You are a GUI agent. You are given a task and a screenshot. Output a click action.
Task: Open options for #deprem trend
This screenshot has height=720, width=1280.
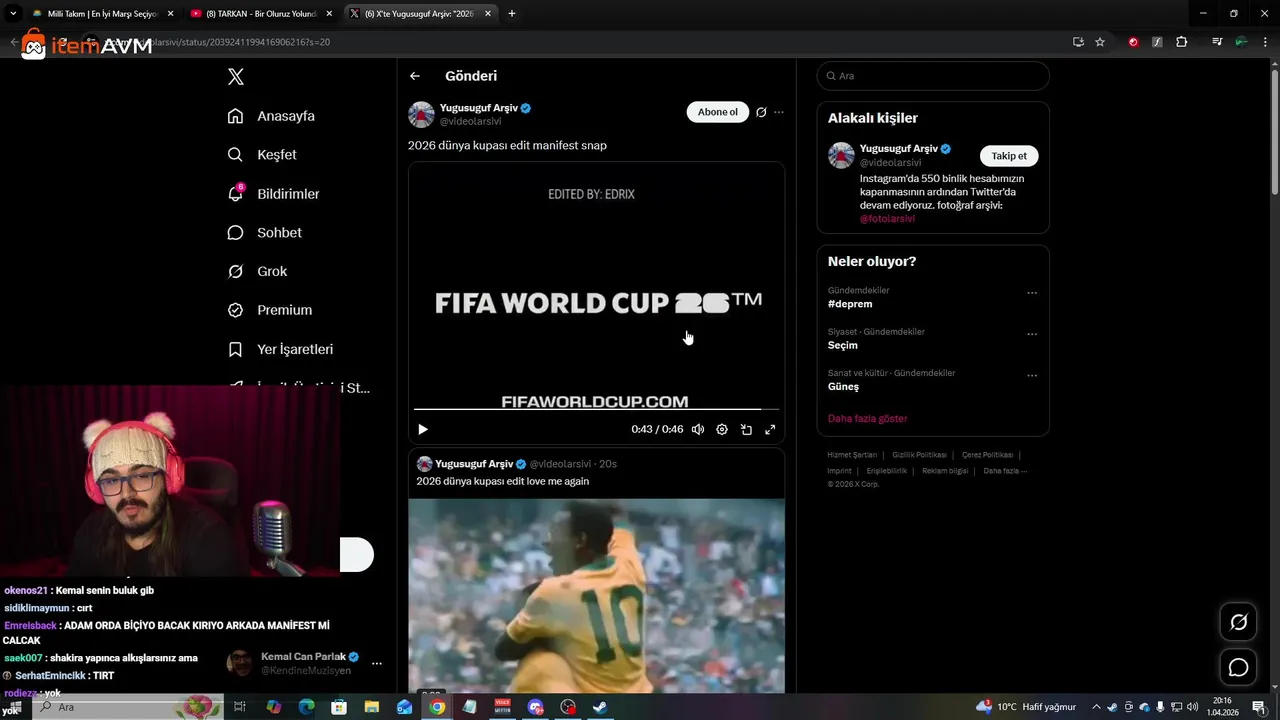pyautogui.click(x=1032, y=293)
